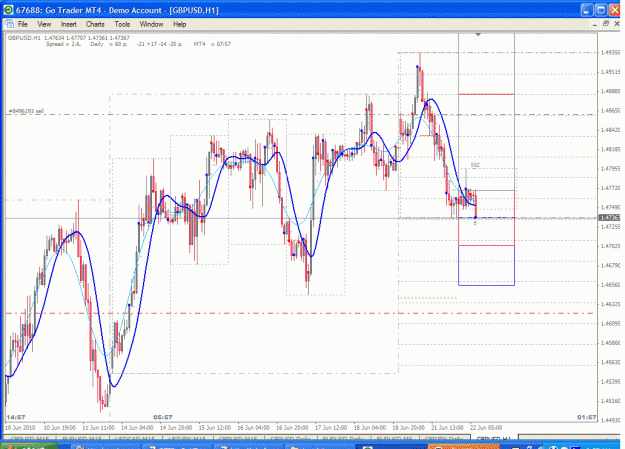Screen dimensions: 625x449
Task: Open the View menu
Action: (44, 24)
